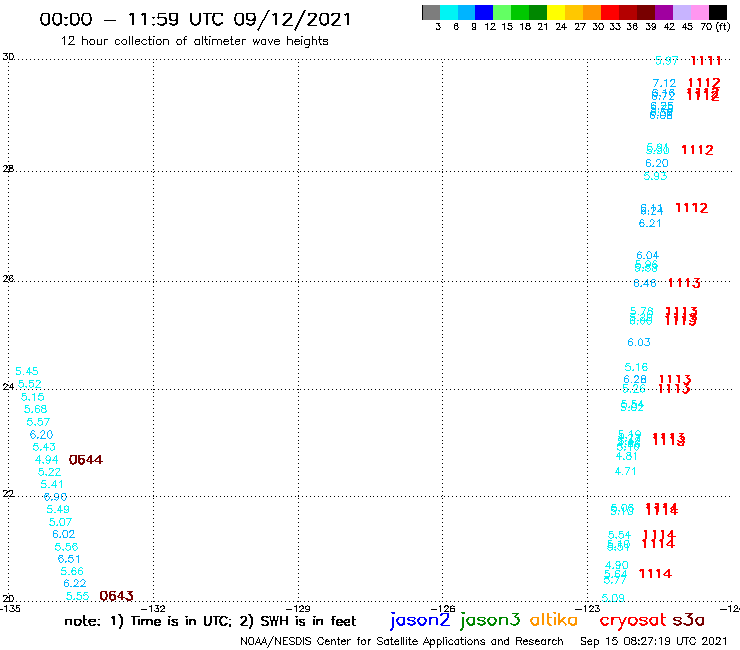Screen dimensions: 740x650
Task: Click the wave height value '5.16'
Action: coord(636,367)
